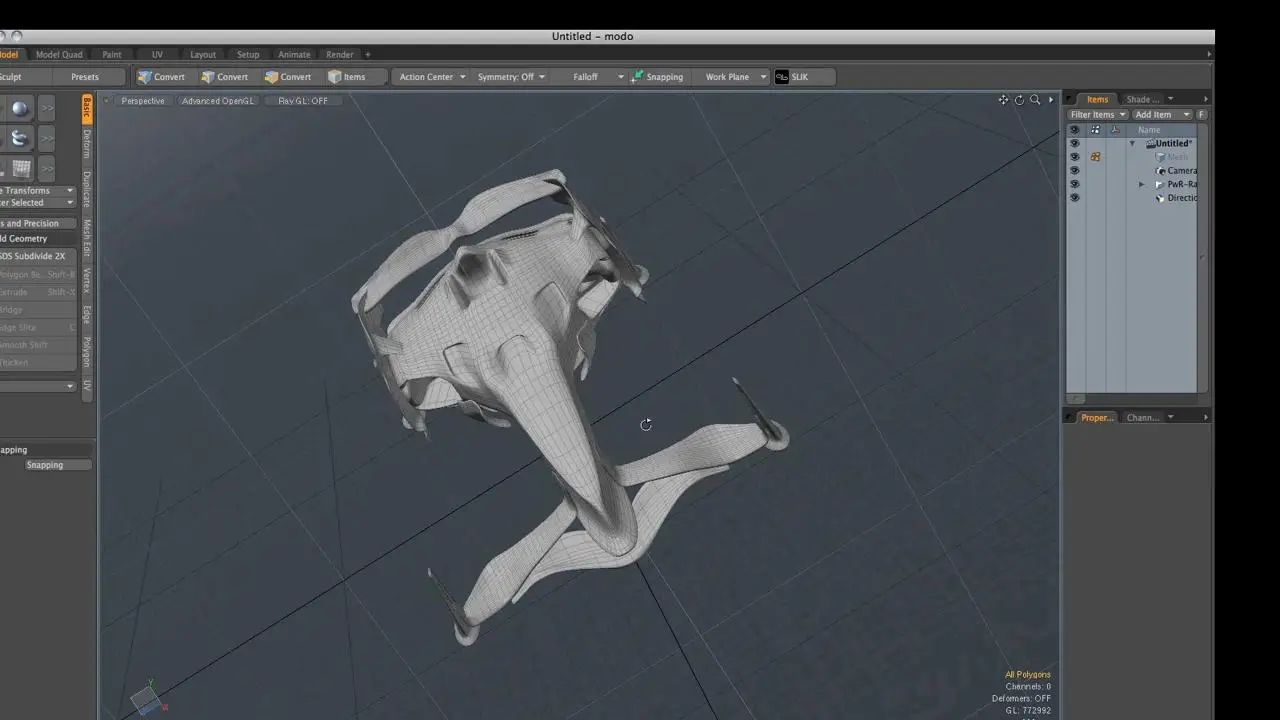Hide the Mesh item using its eye icon
Viewport: 1280px width, 720px height.
1074,157
